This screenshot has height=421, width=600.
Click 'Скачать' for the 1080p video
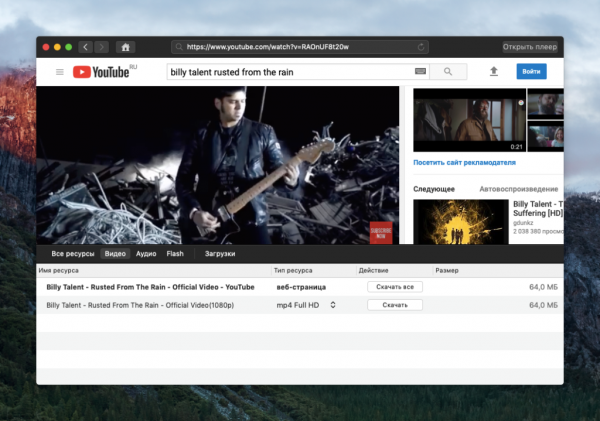(395, 305)
